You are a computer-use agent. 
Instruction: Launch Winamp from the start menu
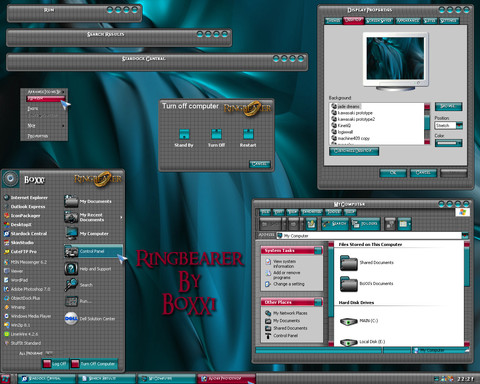15,307
